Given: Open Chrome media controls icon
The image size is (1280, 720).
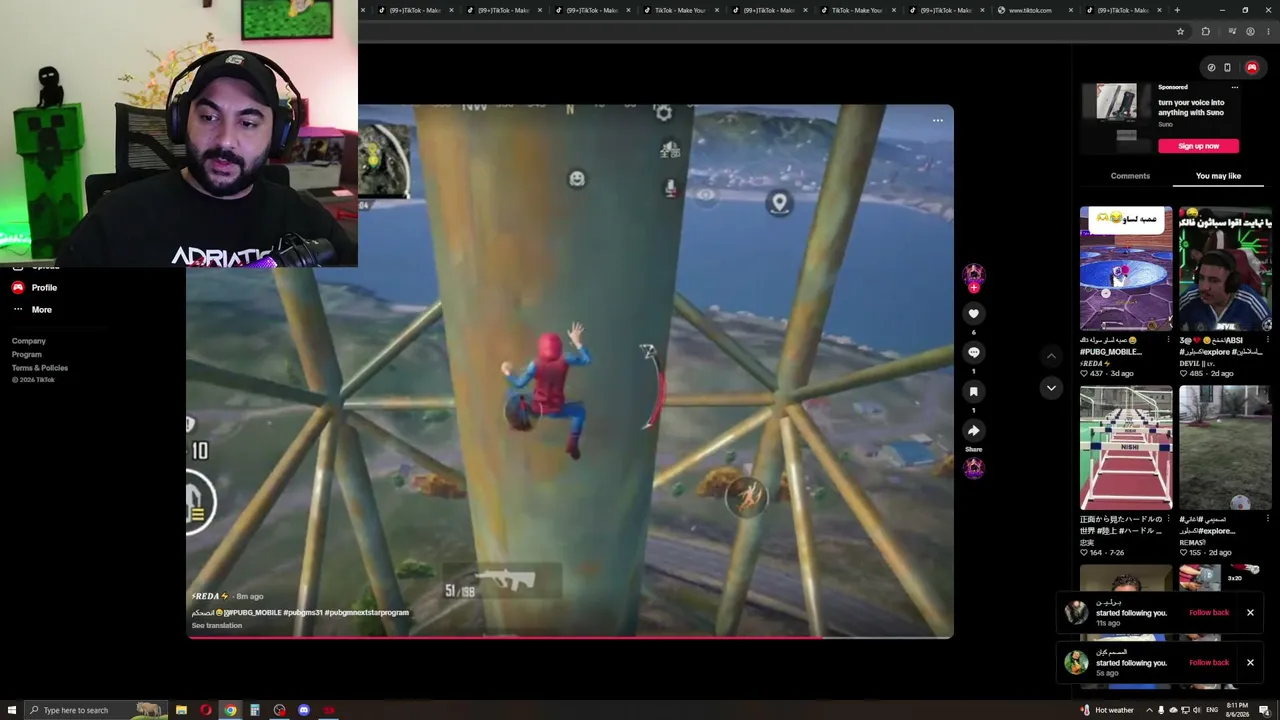Looking at the screenshot, I should pos(1231,32).
